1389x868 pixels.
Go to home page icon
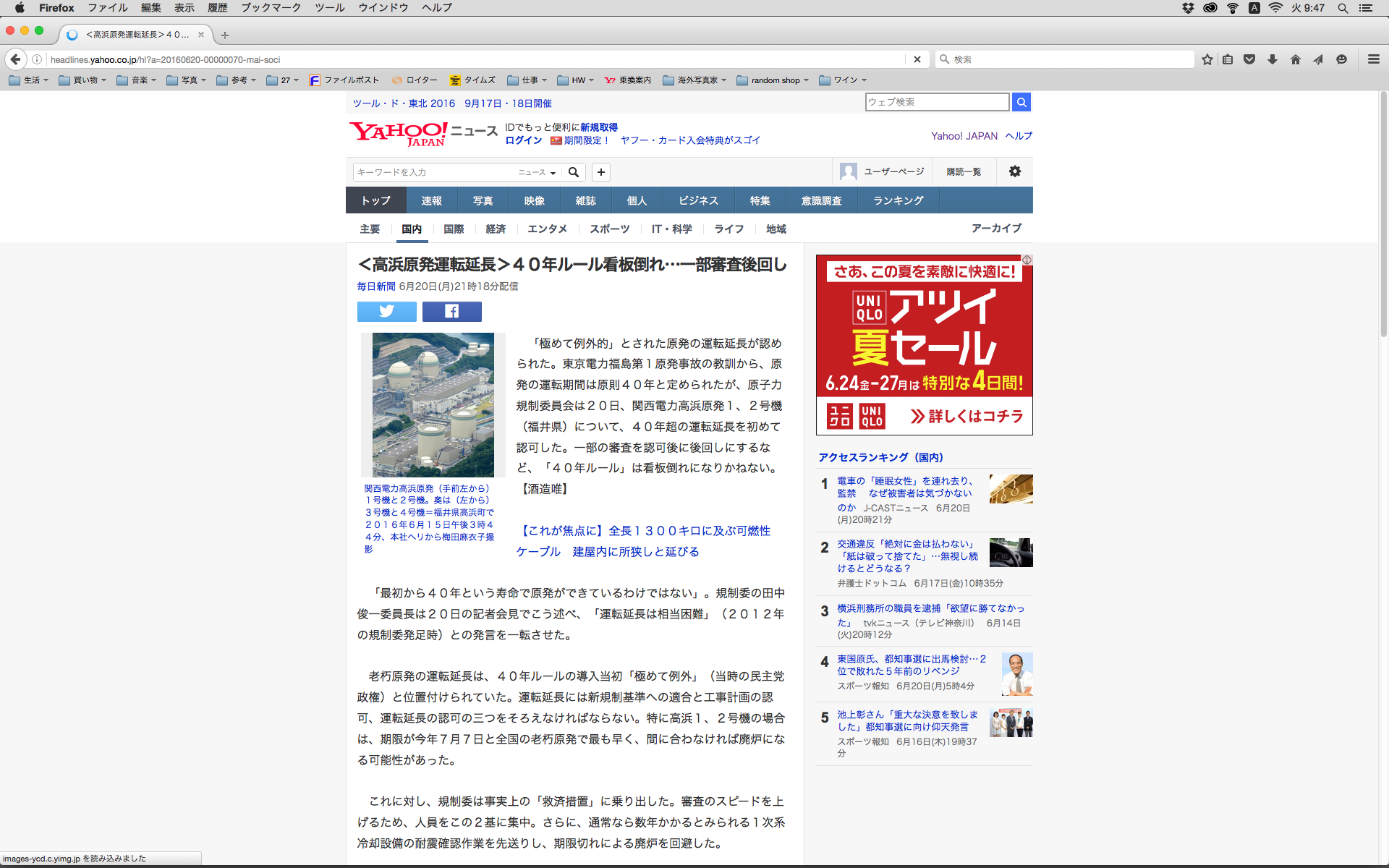click(x=1295, y=59)
